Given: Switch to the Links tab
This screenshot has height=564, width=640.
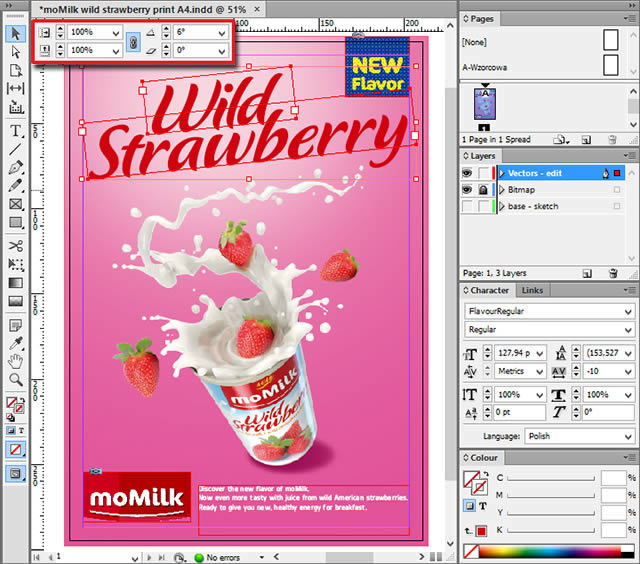Looking at the screenshot, I should point(532,291).
